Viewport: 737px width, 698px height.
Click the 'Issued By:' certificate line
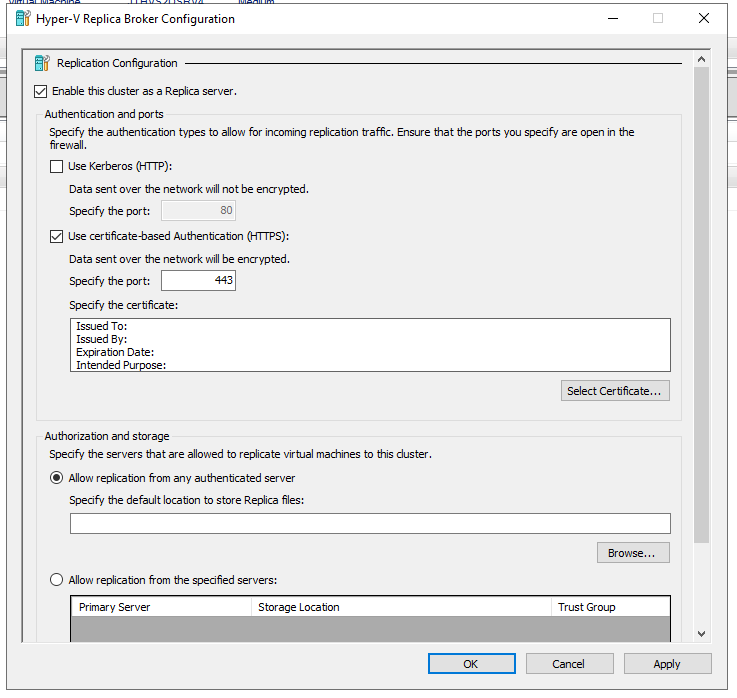[102, 339]
